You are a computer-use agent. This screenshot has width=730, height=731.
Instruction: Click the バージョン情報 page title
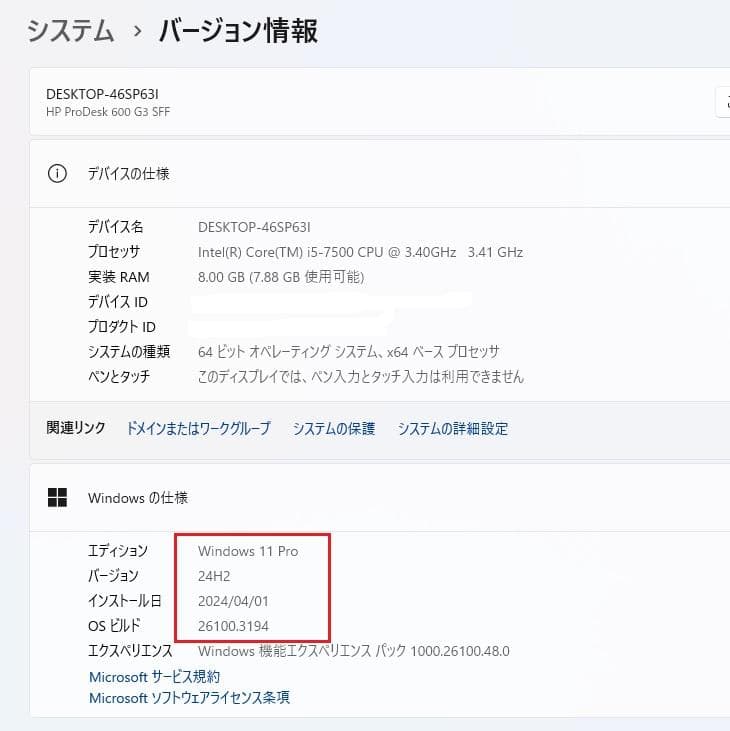pos(238,31)
